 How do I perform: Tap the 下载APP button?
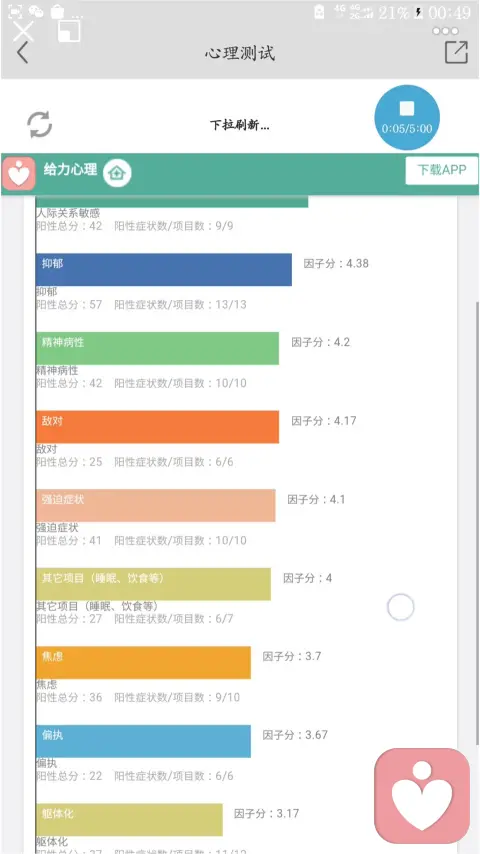pos(442,170)
